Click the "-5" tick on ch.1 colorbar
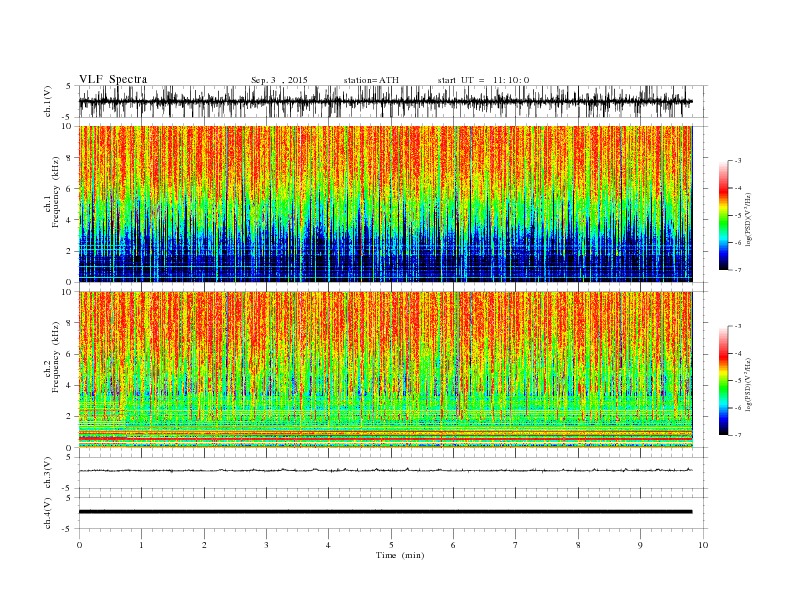The width and height of the screenshot is (792, 612). [738, 216]
